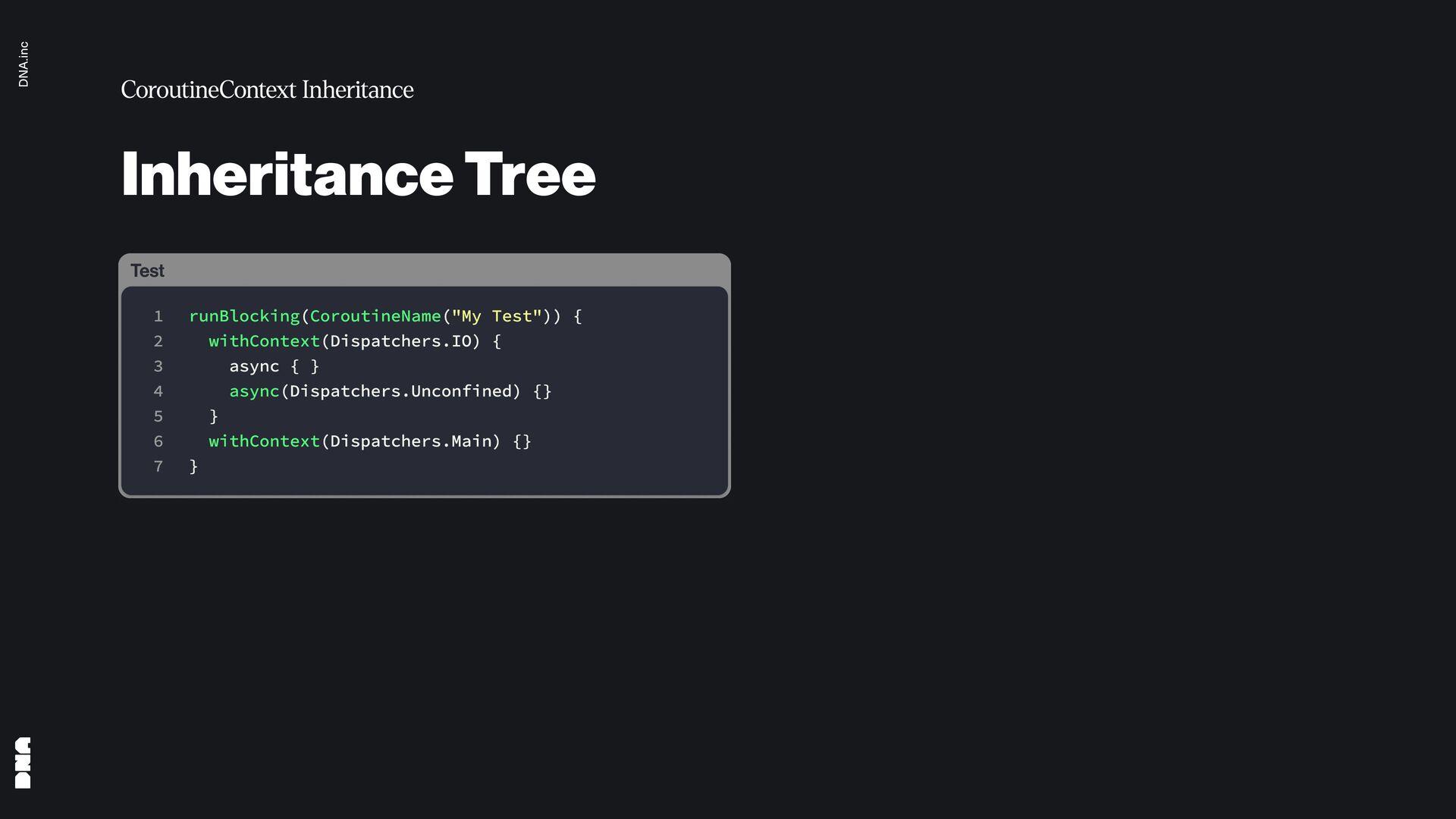Click the DNA logo icon
This screenshot has width=1456, height=819.
23,762
